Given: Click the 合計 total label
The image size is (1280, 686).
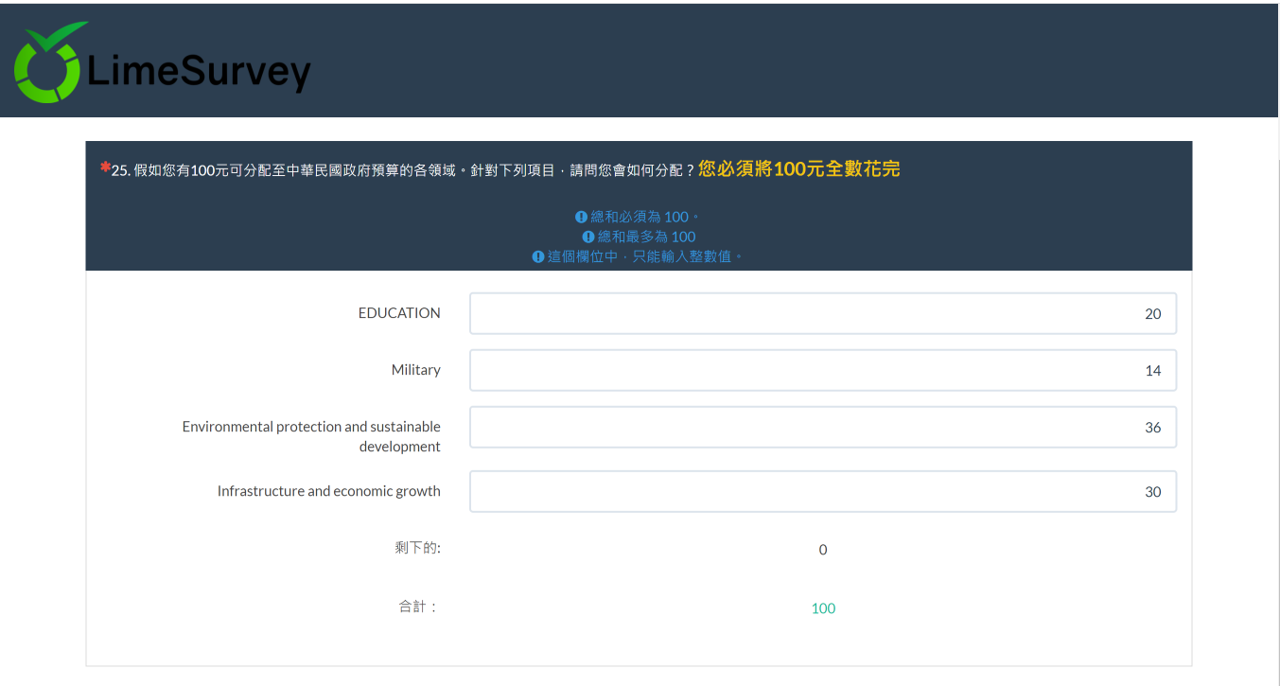Looking at the screenshot, I should 417,606.
